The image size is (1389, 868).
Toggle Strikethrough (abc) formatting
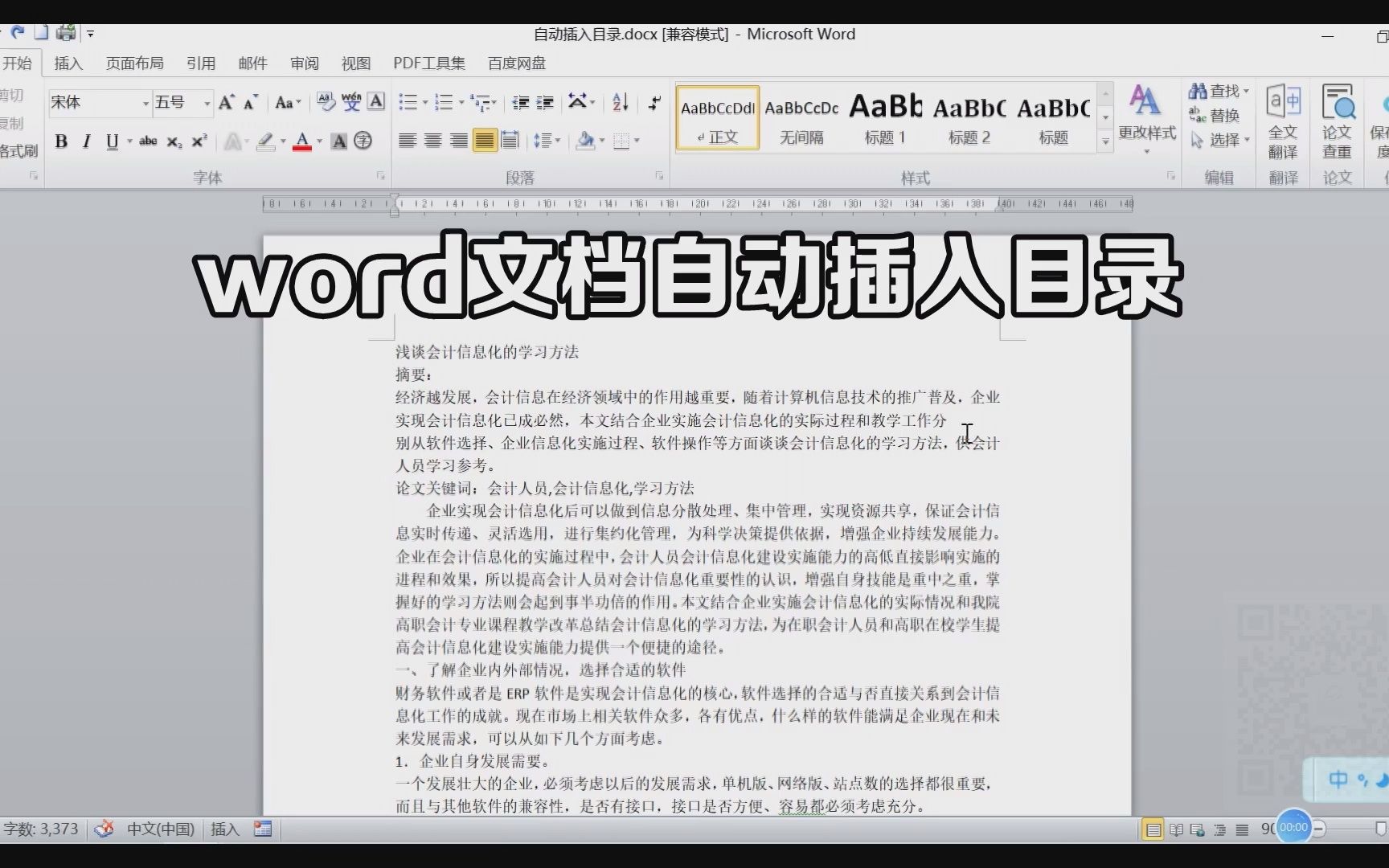(x=148, y=141)
